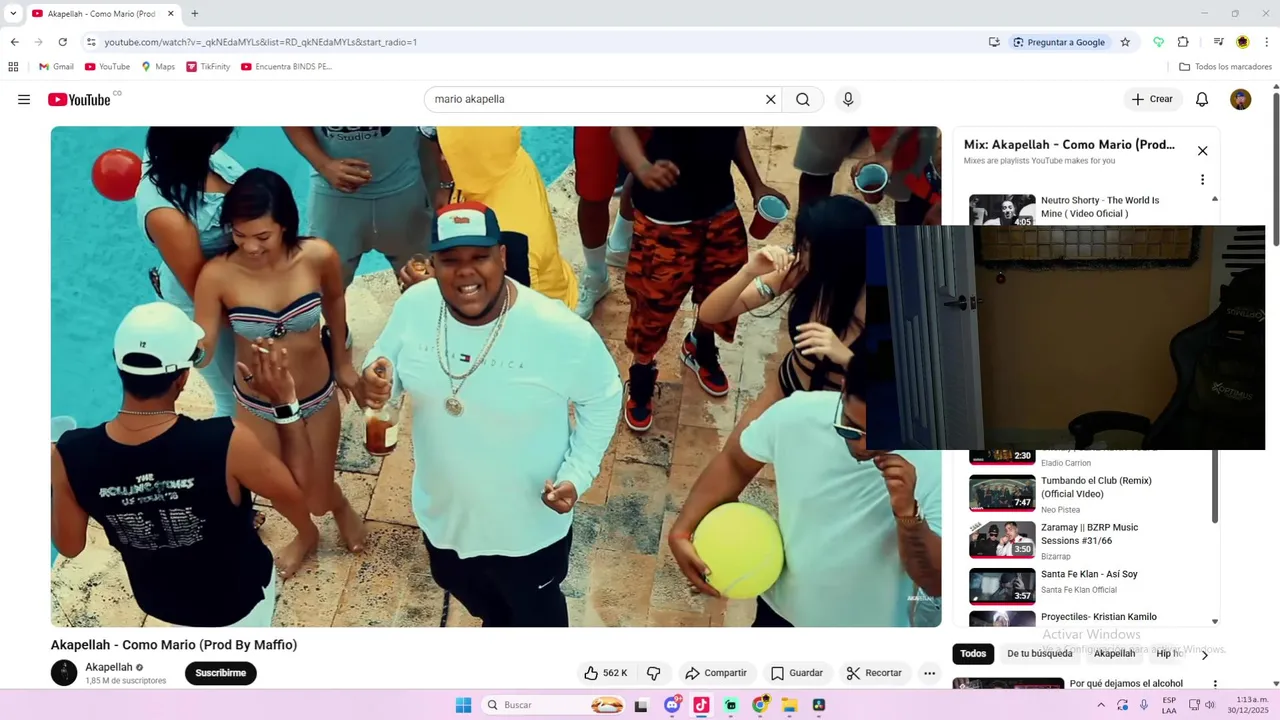Run search with the magnifier button
The height and width of the screenshot is (720, 1280).
[803, 99]
